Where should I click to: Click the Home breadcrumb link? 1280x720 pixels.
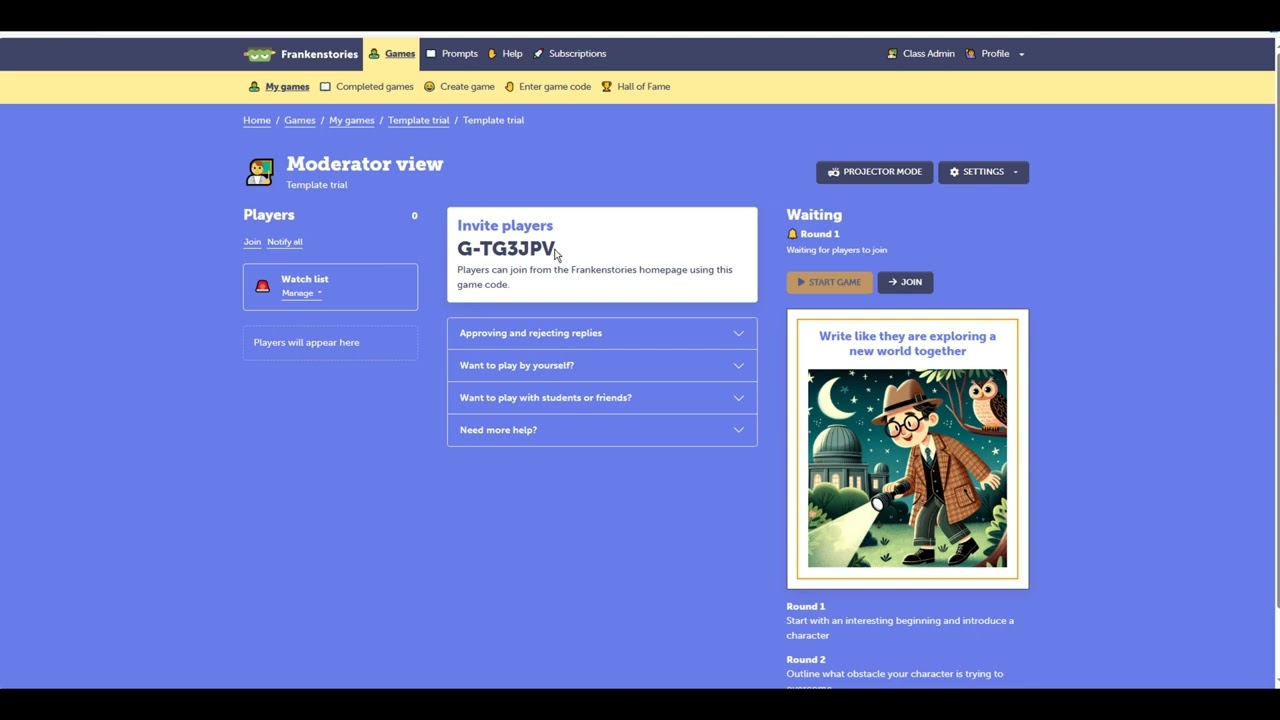coord(257,120)
